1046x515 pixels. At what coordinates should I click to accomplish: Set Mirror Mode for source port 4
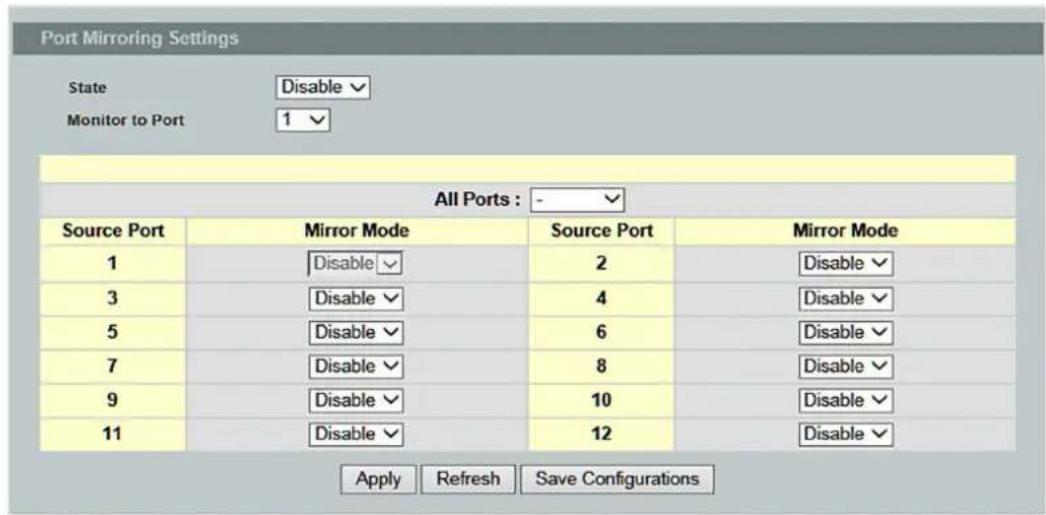[x=845, y=298]
